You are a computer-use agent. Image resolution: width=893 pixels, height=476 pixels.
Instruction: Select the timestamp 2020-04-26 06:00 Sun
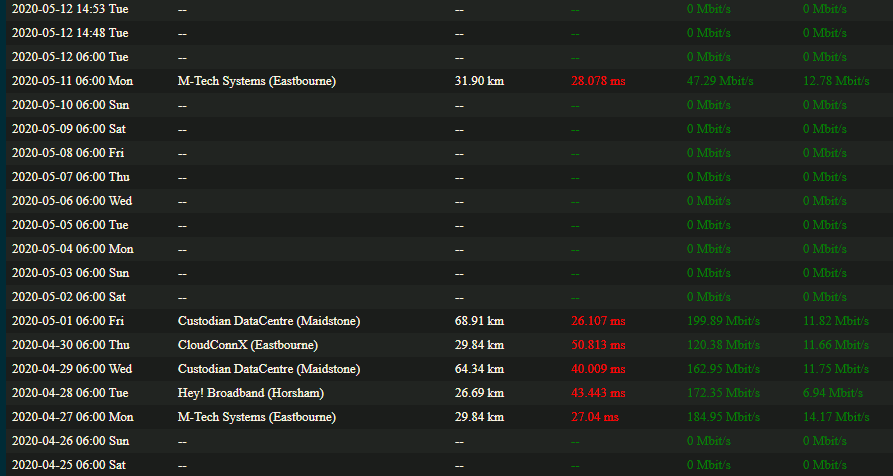tap(71, 441)
